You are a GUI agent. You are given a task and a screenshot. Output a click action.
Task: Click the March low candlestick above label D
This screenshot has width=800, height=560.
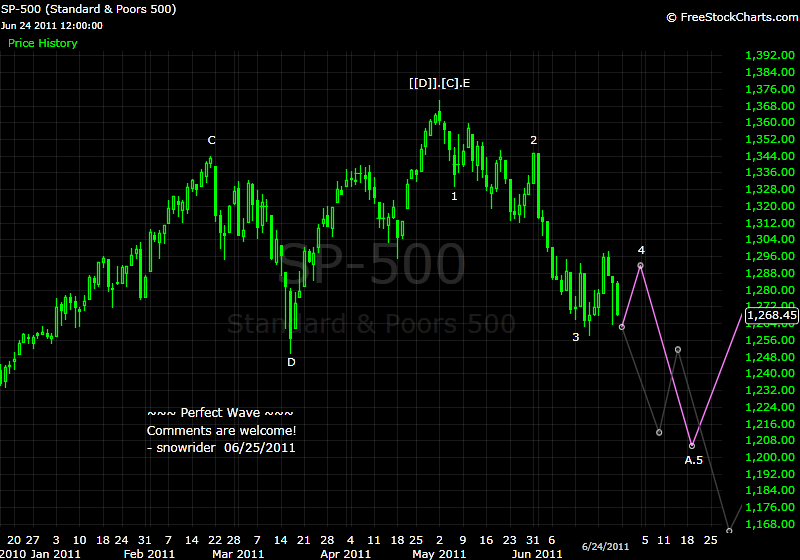tap(290, 320)
